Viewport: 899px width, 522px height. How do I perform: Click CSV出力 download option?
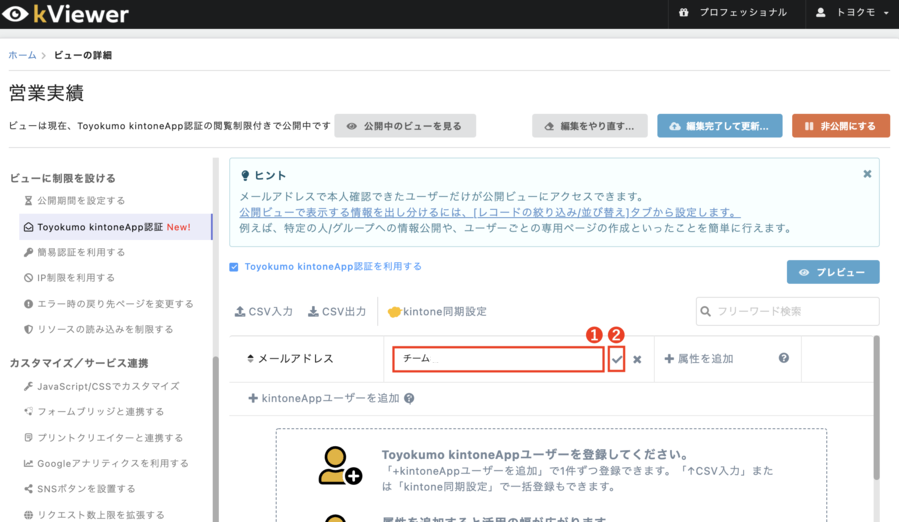pos(337,311)
